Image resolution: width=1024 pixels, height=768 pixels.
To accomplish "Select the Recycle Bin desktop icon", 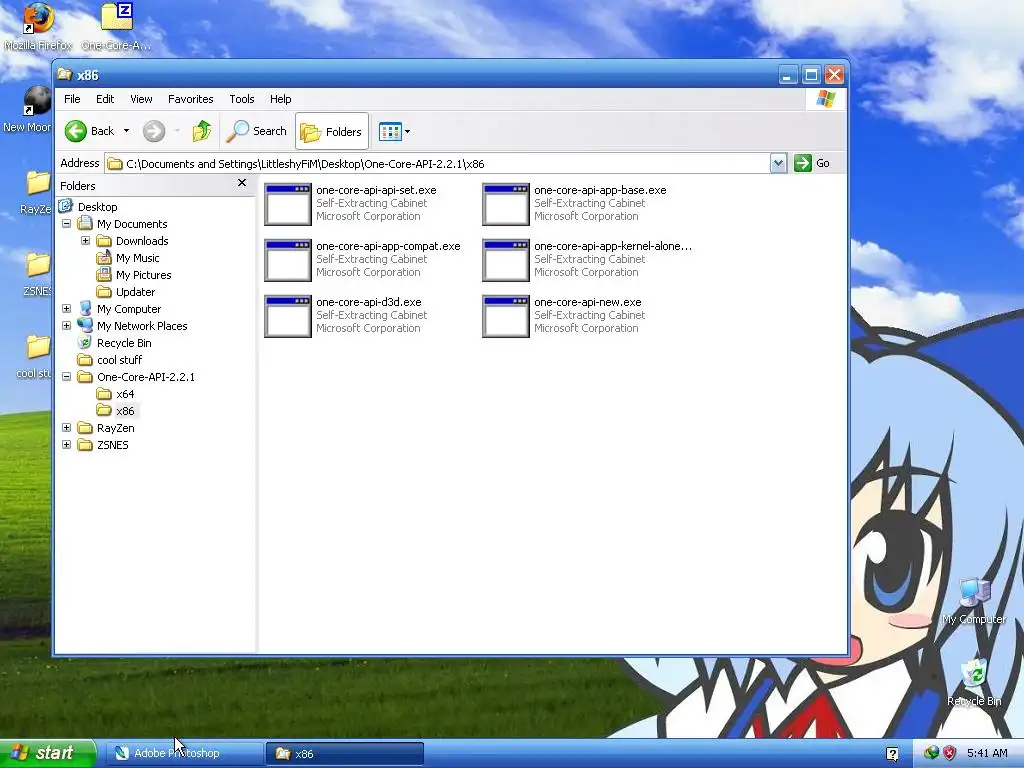I will (x=974, y=683).
